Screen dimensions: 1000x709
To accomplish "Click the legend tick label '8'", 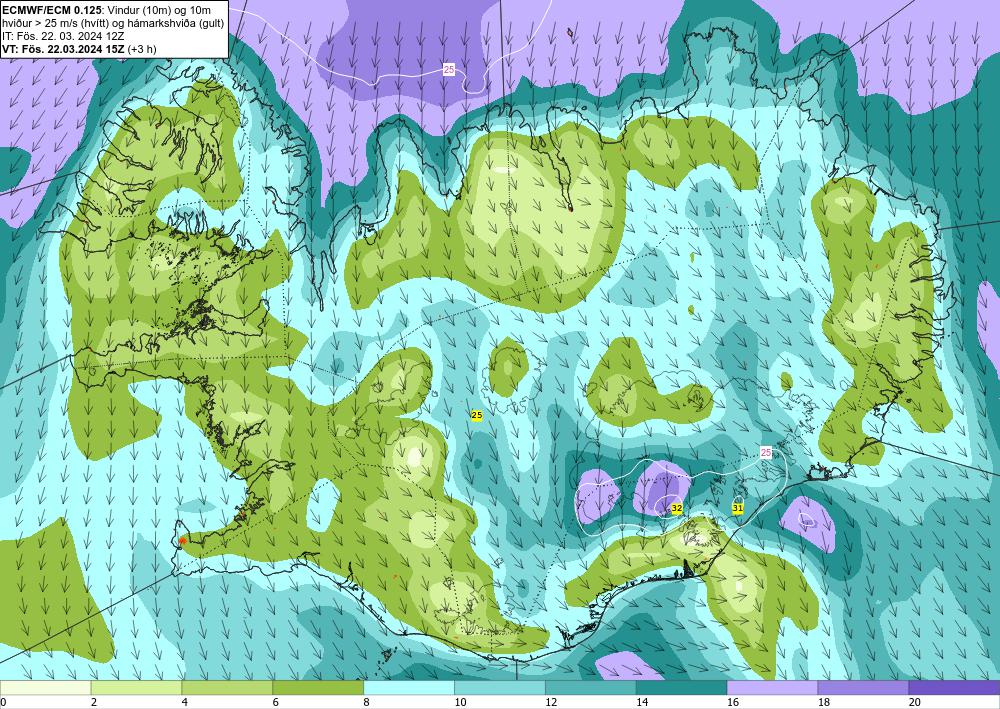I will click(x=366, y=702).
